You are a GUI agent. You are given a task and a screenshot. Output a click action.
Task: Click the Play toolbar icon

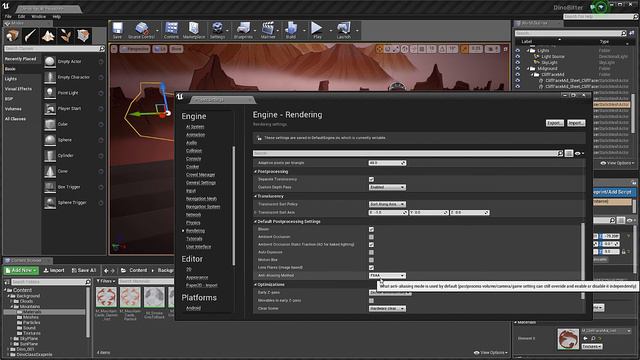317,29
